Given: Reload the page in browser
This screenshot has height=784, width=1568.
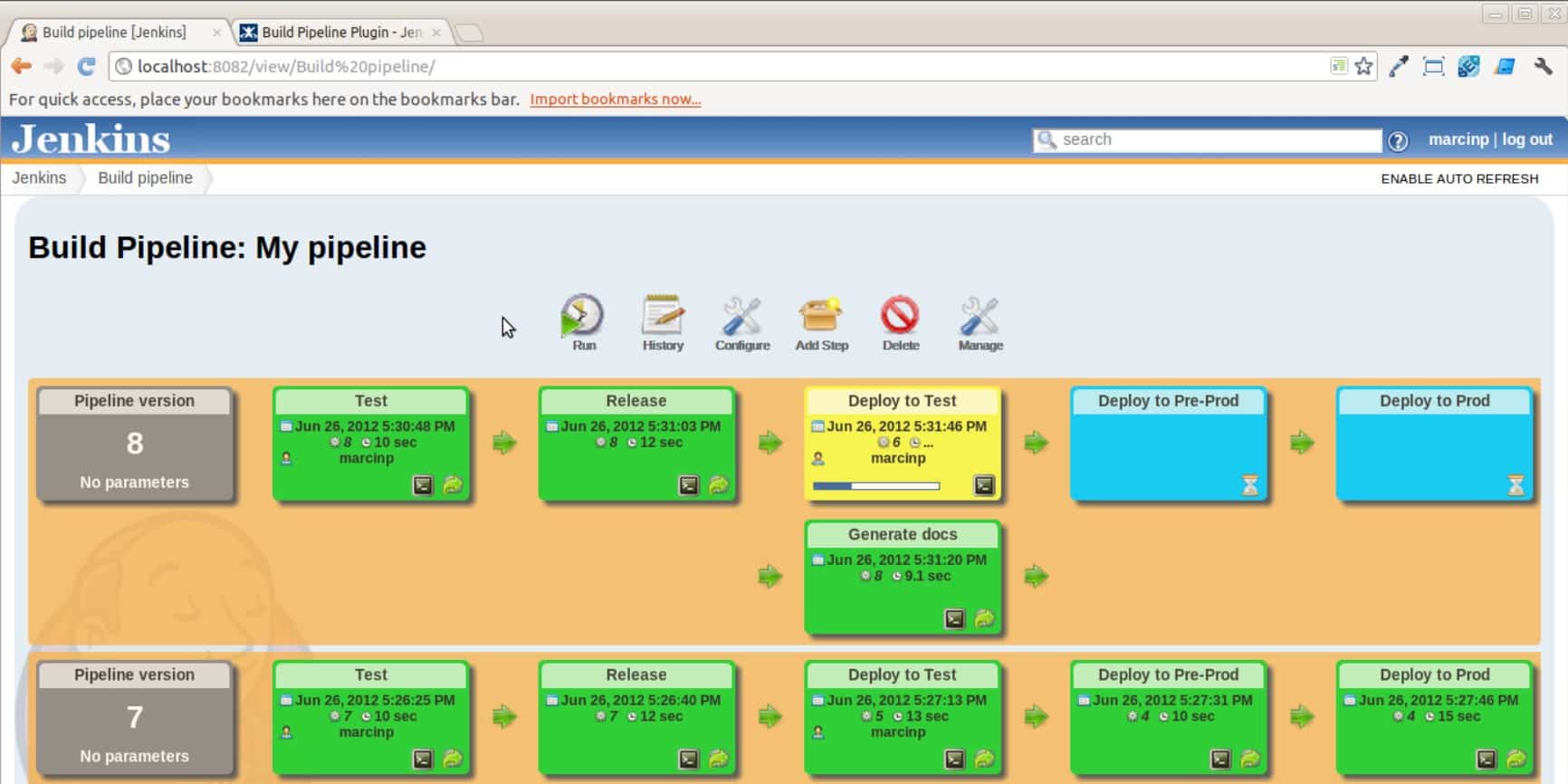Looking at the screenshot, I should (86, 66).
